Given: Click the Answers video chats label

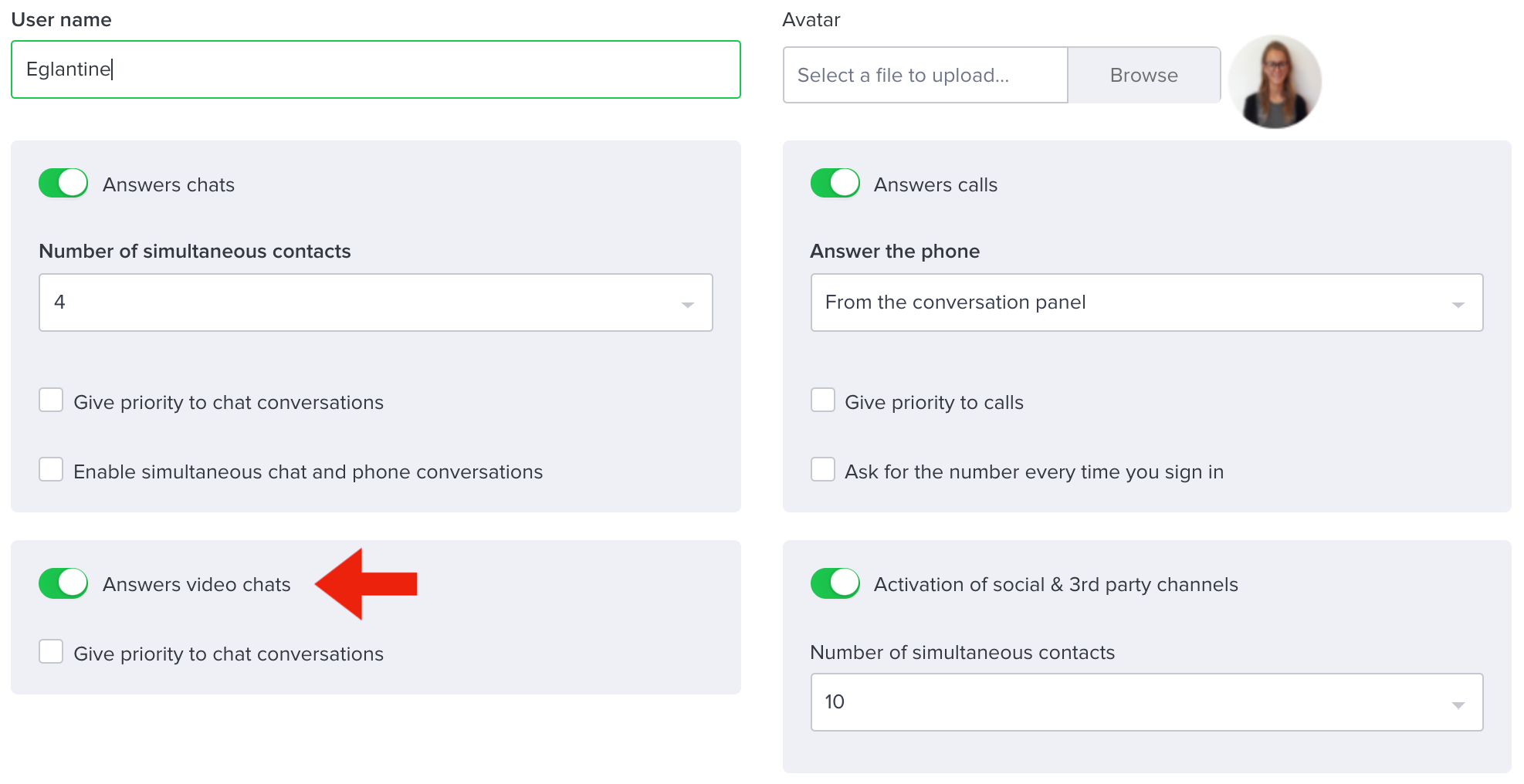Looking at the screenshot, I should pos(197,584).
